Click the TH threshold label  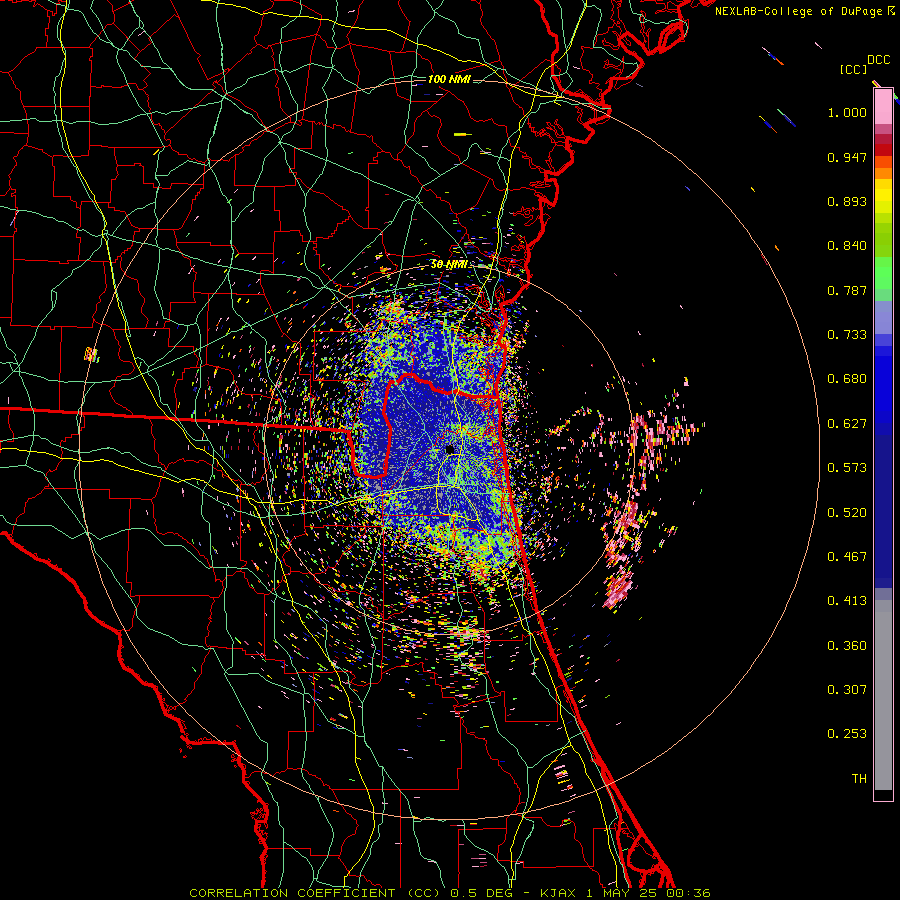(859, 779)
